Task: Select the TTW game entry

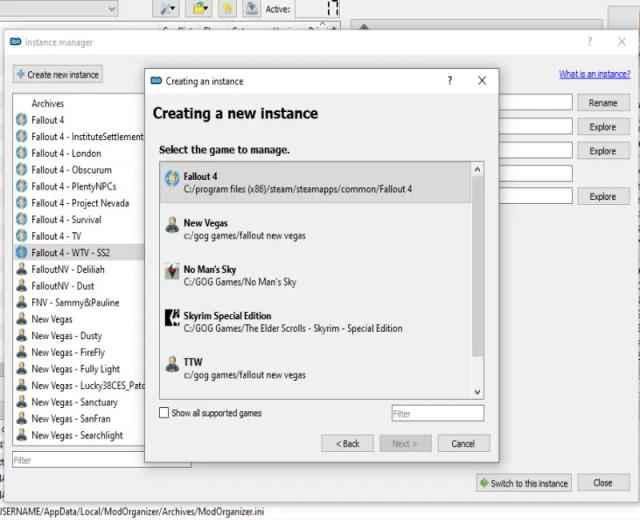Action: coord(315,368)
